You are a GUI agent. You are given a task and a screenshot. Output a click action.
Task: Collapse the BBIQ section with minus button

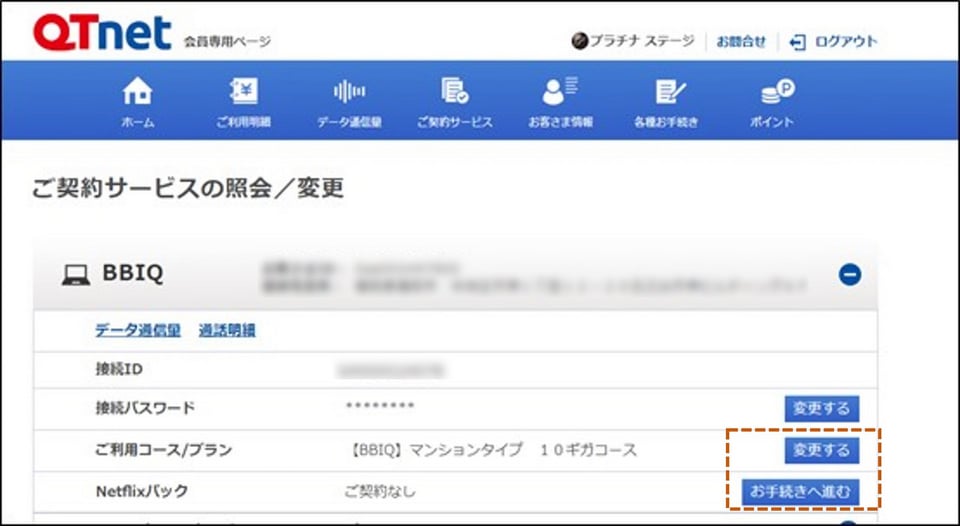pyautogui.click(x=850, y=274)
